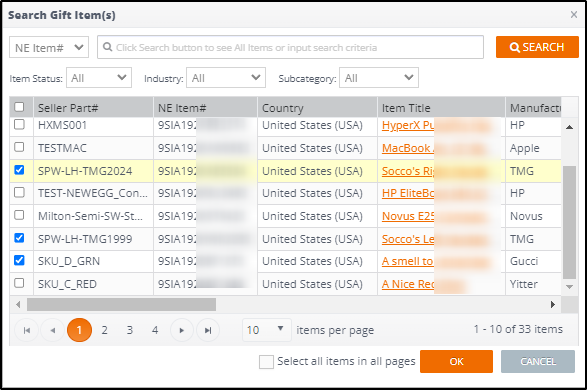Go to page 2
The image size is (587, 390).
pyautogui.click(x=104, y=330)
